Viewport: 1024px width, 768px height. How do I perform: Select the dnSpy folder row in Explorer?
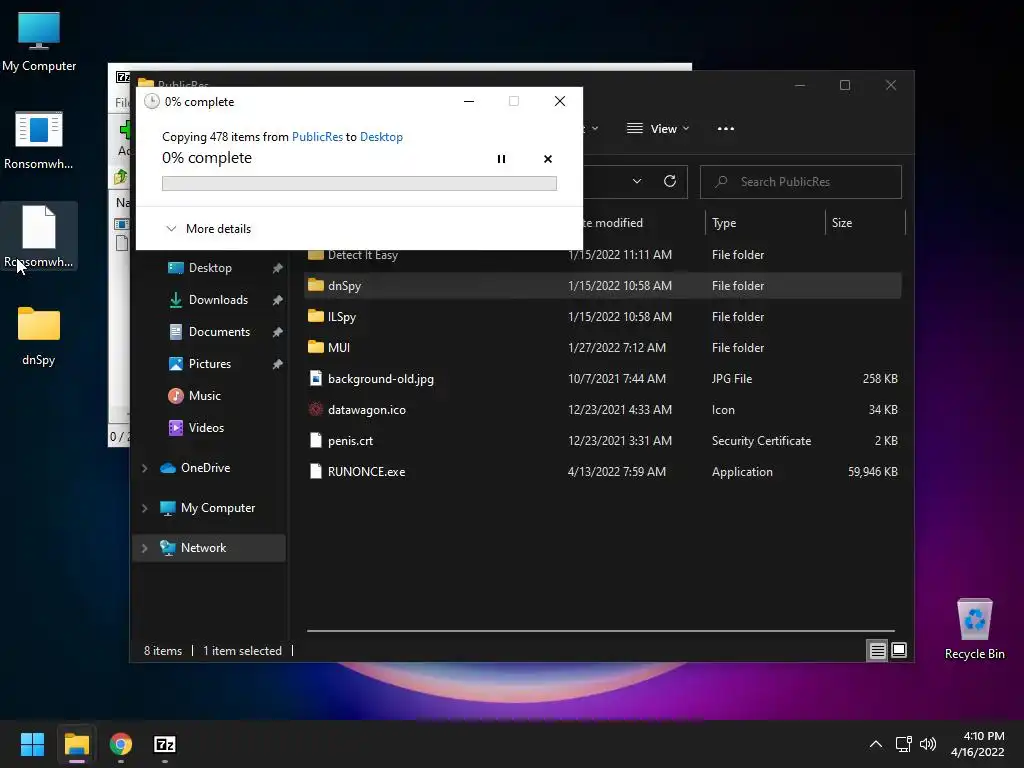coord(603,285)
